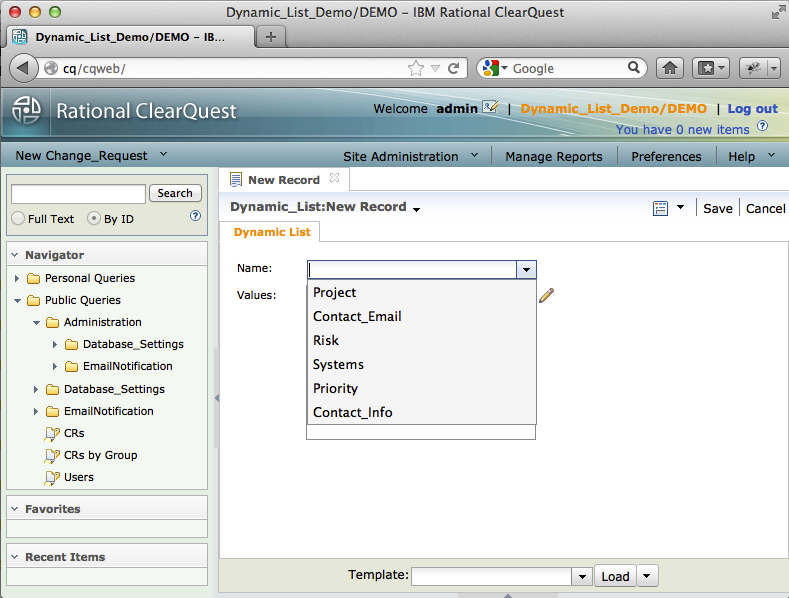Click the Dynamic_List_Demo/DEMO database link
This screenshot has width=789, height=598.
coord(613,109)
